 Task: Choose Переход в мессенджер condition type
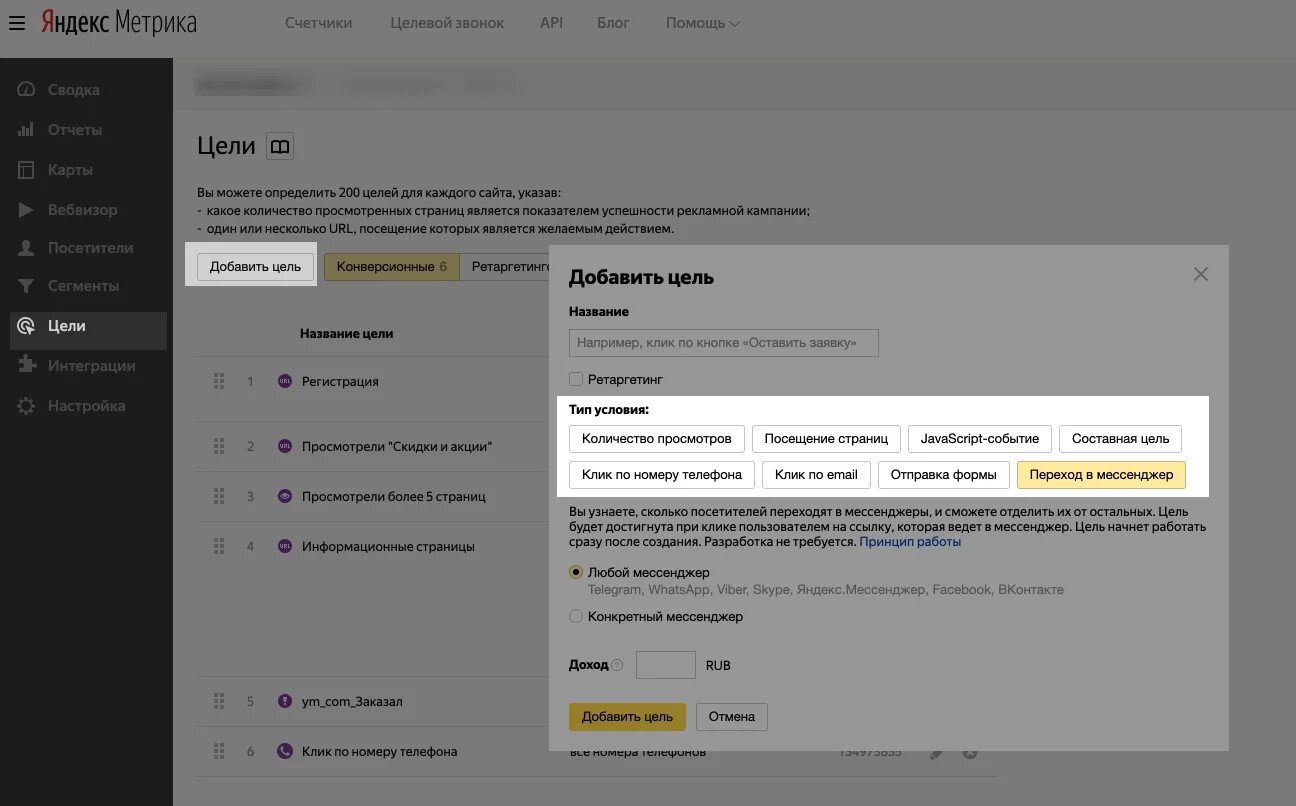1101,475
